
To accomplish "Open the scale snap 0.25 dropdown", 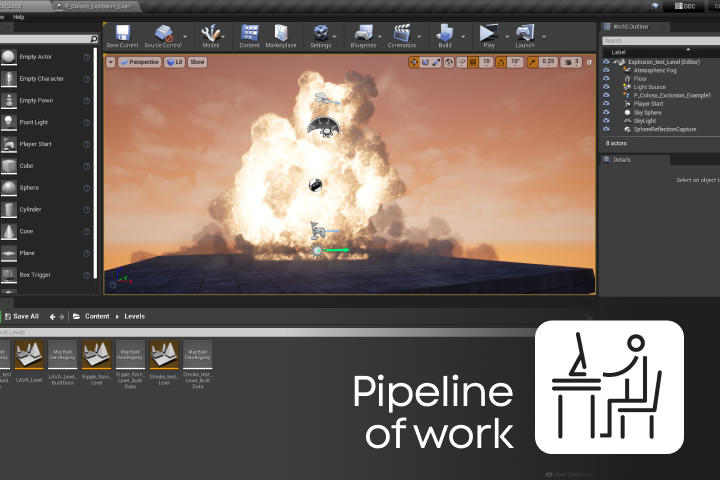I will point(548,62).
